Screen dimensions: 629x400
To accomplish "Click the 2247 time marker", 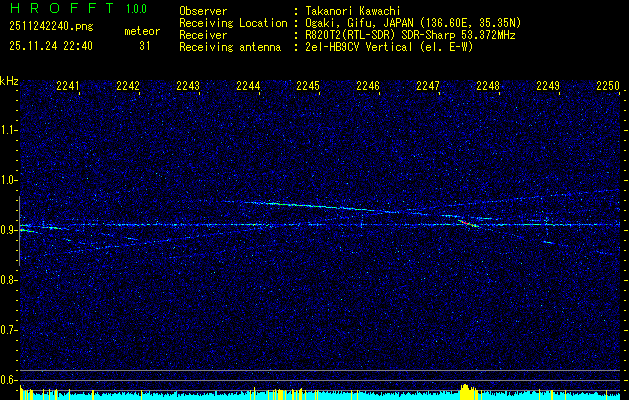I will (x=428, y=85).
